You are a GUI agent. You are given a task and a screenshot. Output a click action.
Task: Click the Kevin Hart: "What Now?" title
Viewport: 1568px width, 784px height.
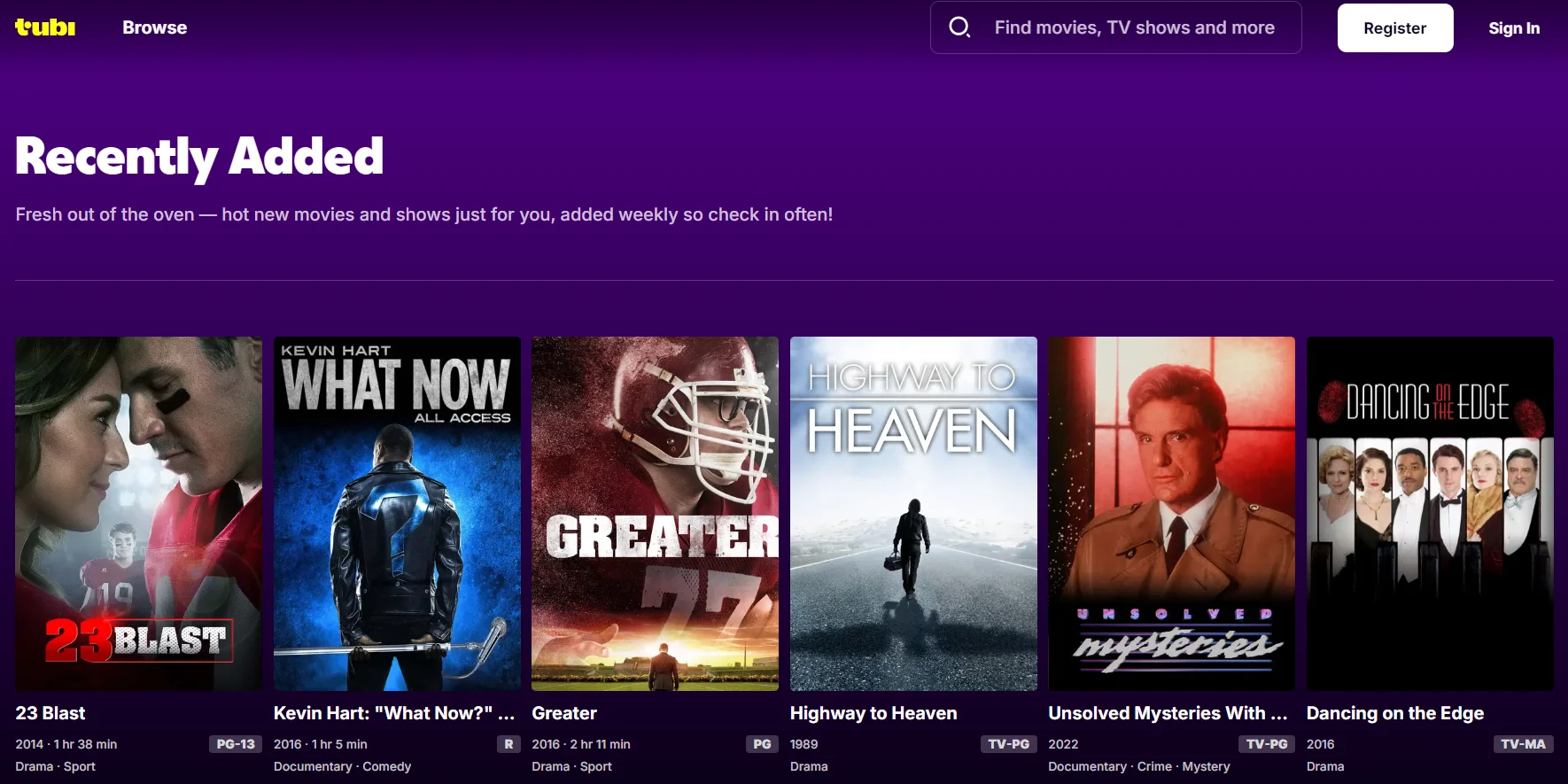[x=394, y=713]
